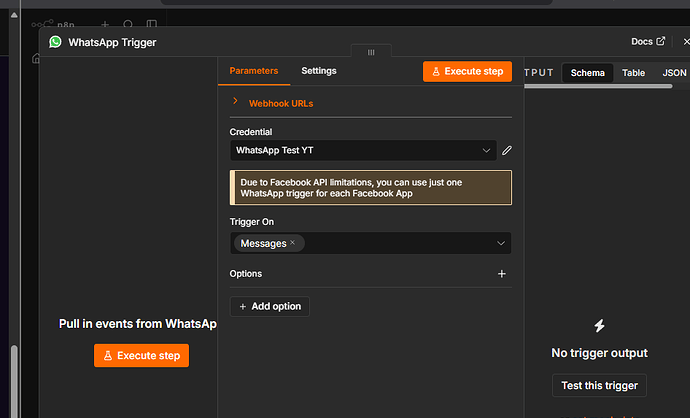The height and width of the screenshot is (418, 690).
Task: Edit credential with the pencil icon
Action: (x=507, y=150)
